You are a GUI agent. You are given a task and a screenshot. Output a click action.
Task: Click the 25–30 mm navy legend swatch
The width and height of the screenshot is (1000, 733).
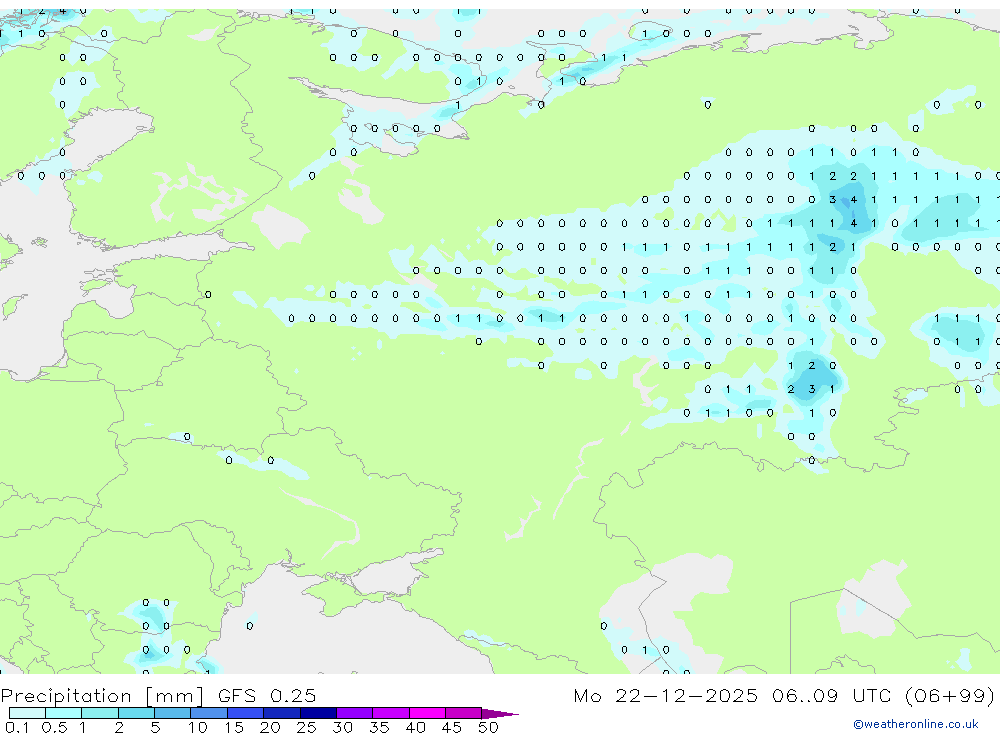[x=318, y=713]
